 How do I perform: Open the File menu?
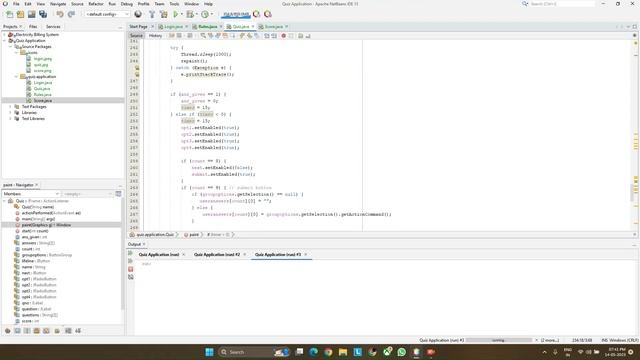16,4
